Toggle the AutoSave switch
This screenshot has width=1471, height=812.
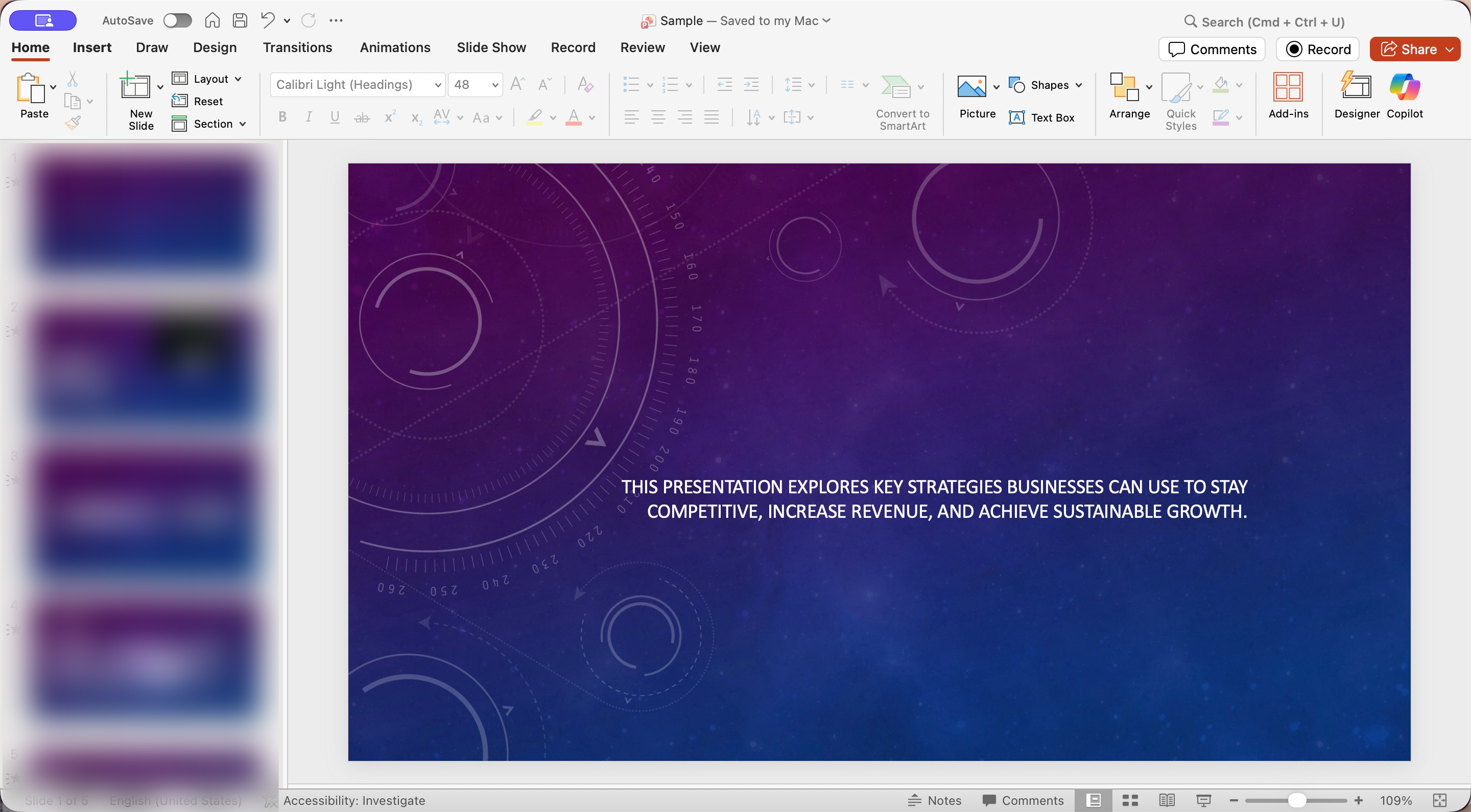point(177,20)
